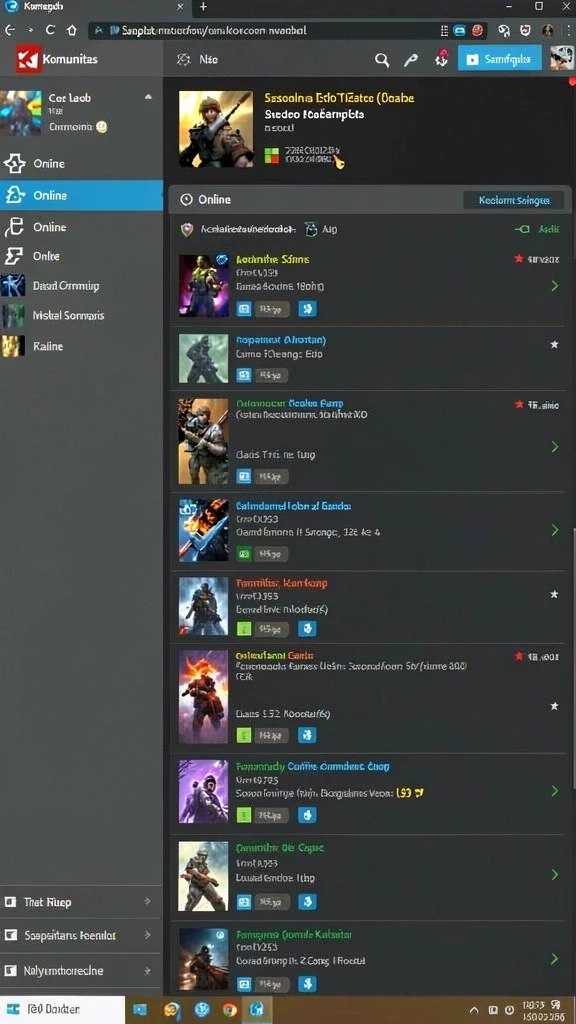This screenshot has width=576, height=1024.
Task: Open the 'That Fiuep' sidebar entry
Action: tap(82, 902)
